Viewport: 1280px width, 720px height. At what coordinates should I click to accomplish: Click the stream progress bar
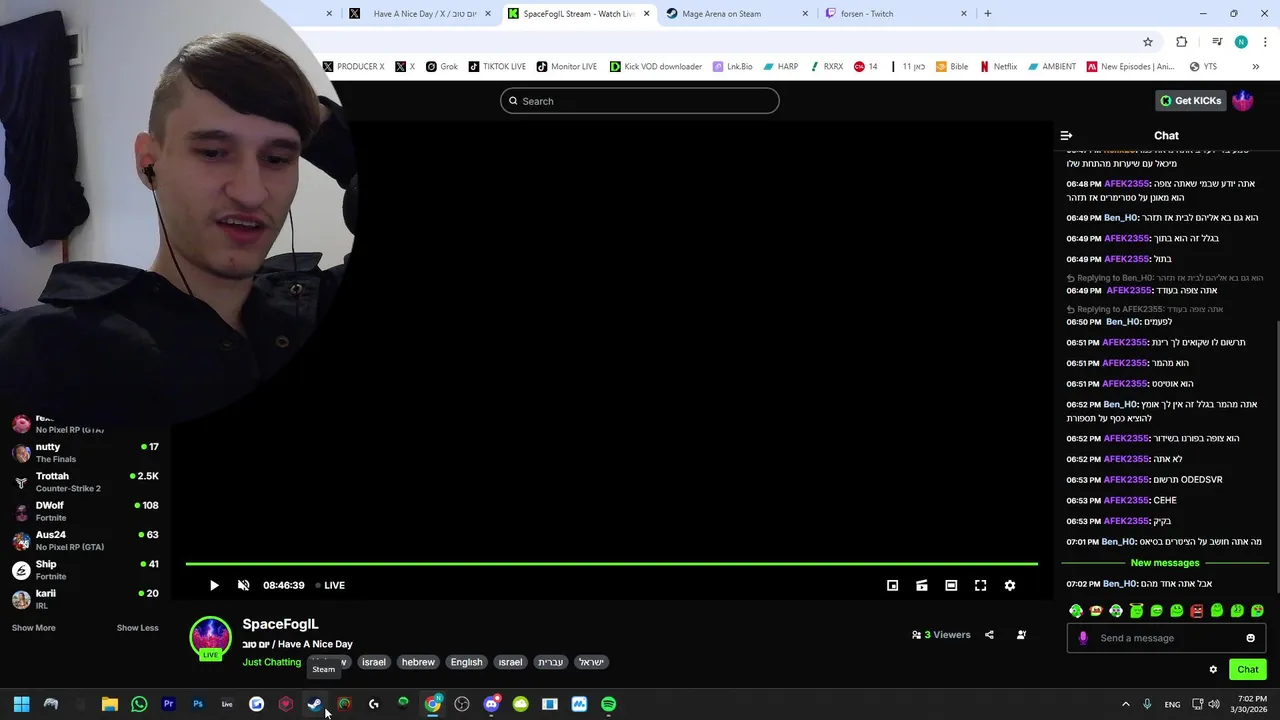coord(611,564)
